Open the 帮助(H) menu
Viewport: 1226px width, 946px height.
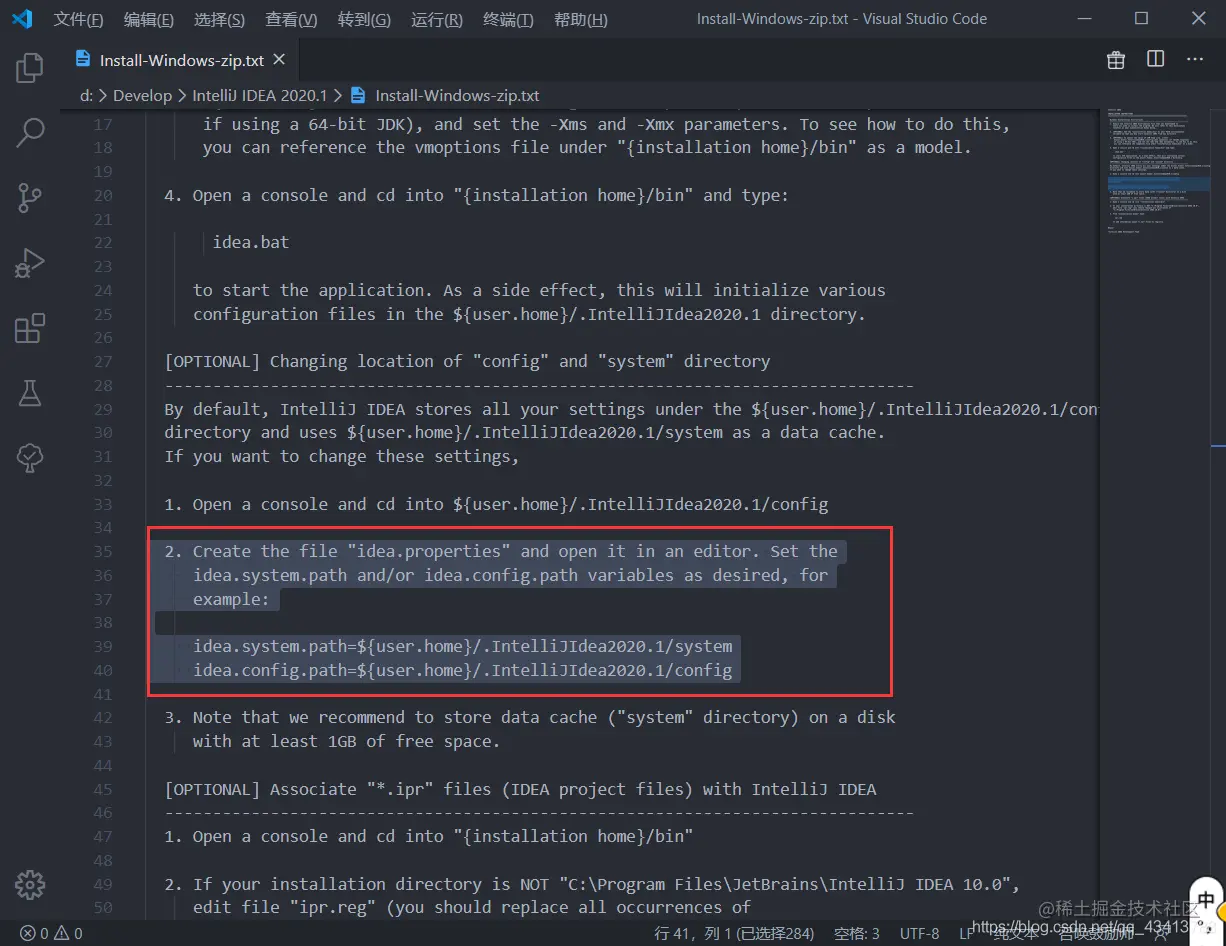click(x=580, y=20)
